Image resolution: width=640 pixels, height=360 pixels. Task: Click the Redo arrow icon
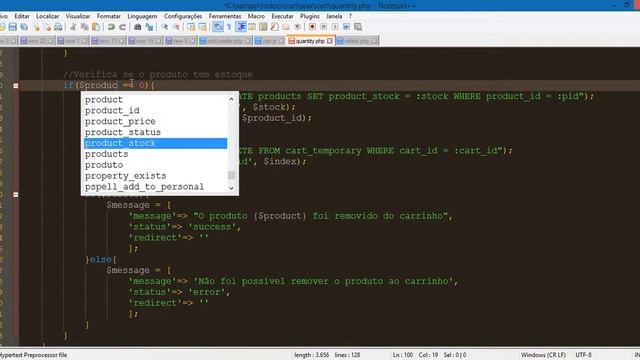122,27
